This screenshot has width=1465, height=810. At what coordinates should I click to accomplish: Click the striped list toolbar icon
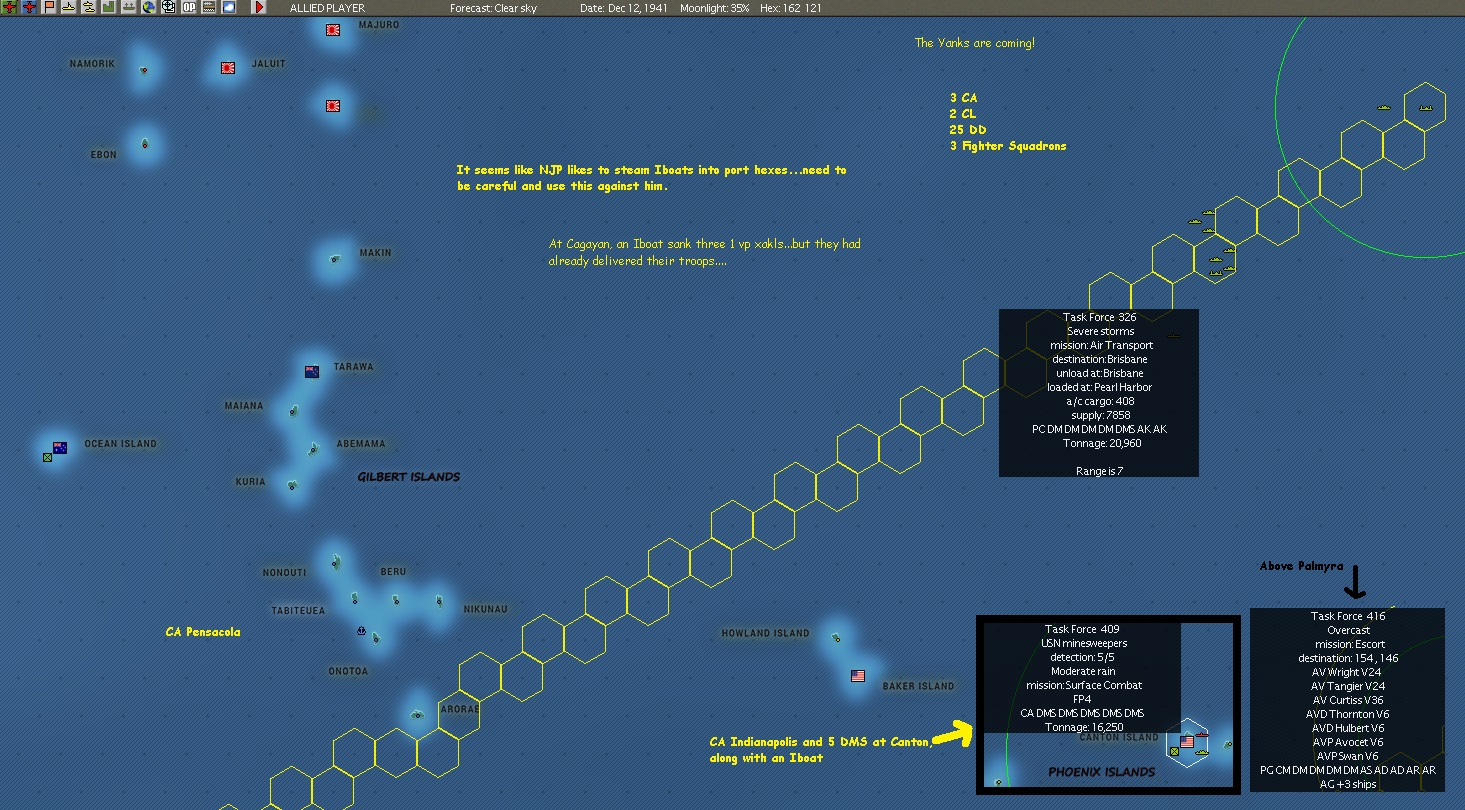(208, 7)
